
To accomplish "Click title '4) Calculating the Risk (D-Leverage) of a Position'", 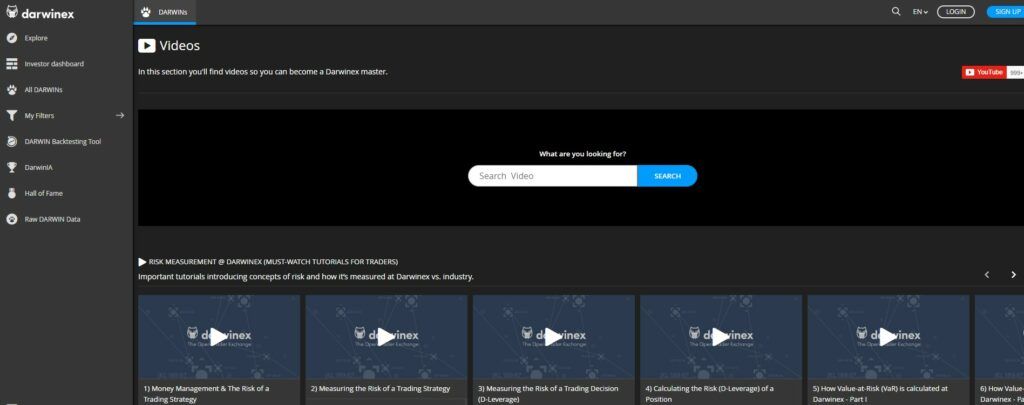I will (709, 393).
